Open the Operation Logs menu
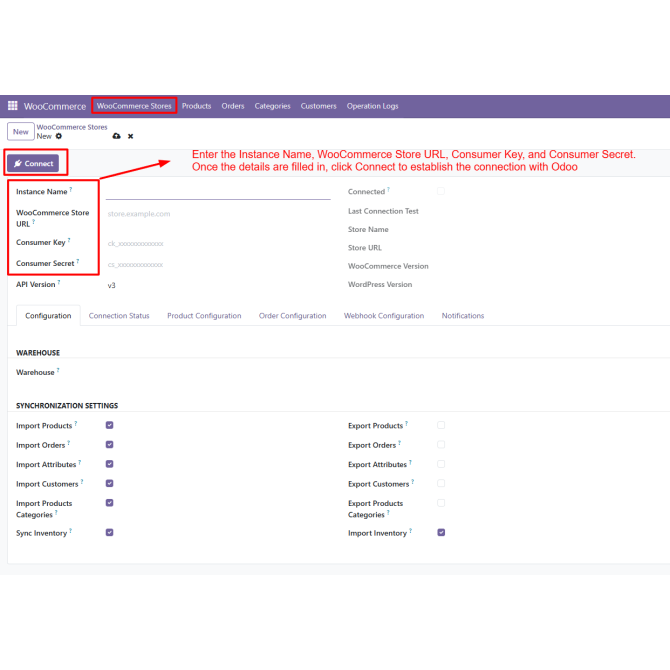This screenshot has height=670, width=670. [373, 106]
